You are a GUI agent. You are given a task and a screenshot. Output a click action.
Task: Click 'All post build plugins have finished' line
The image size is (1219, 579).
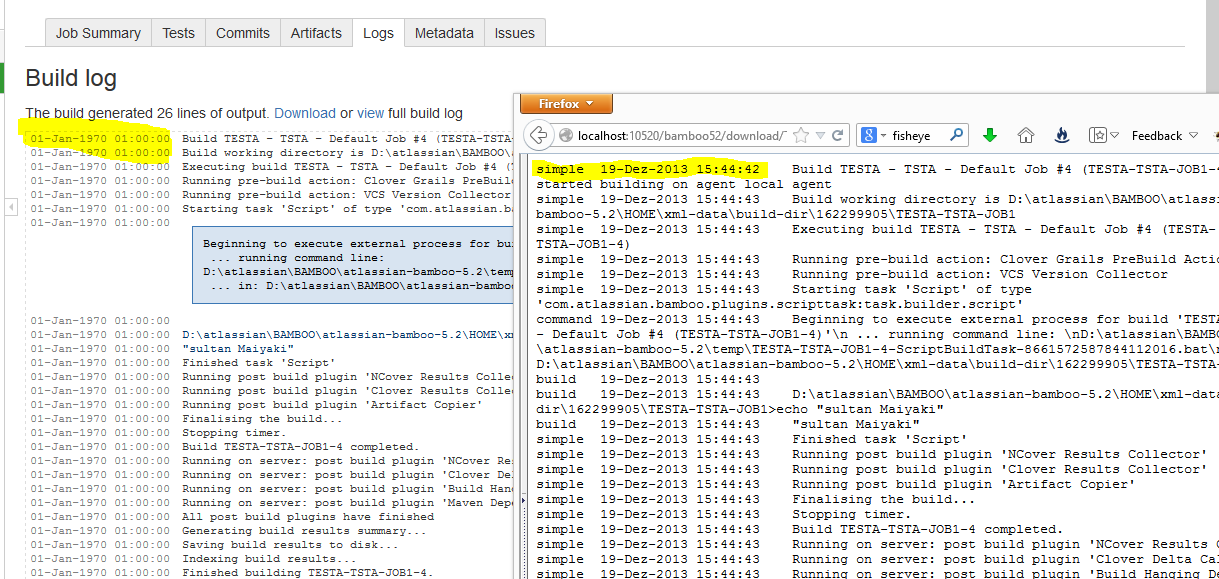click(308, 517)
